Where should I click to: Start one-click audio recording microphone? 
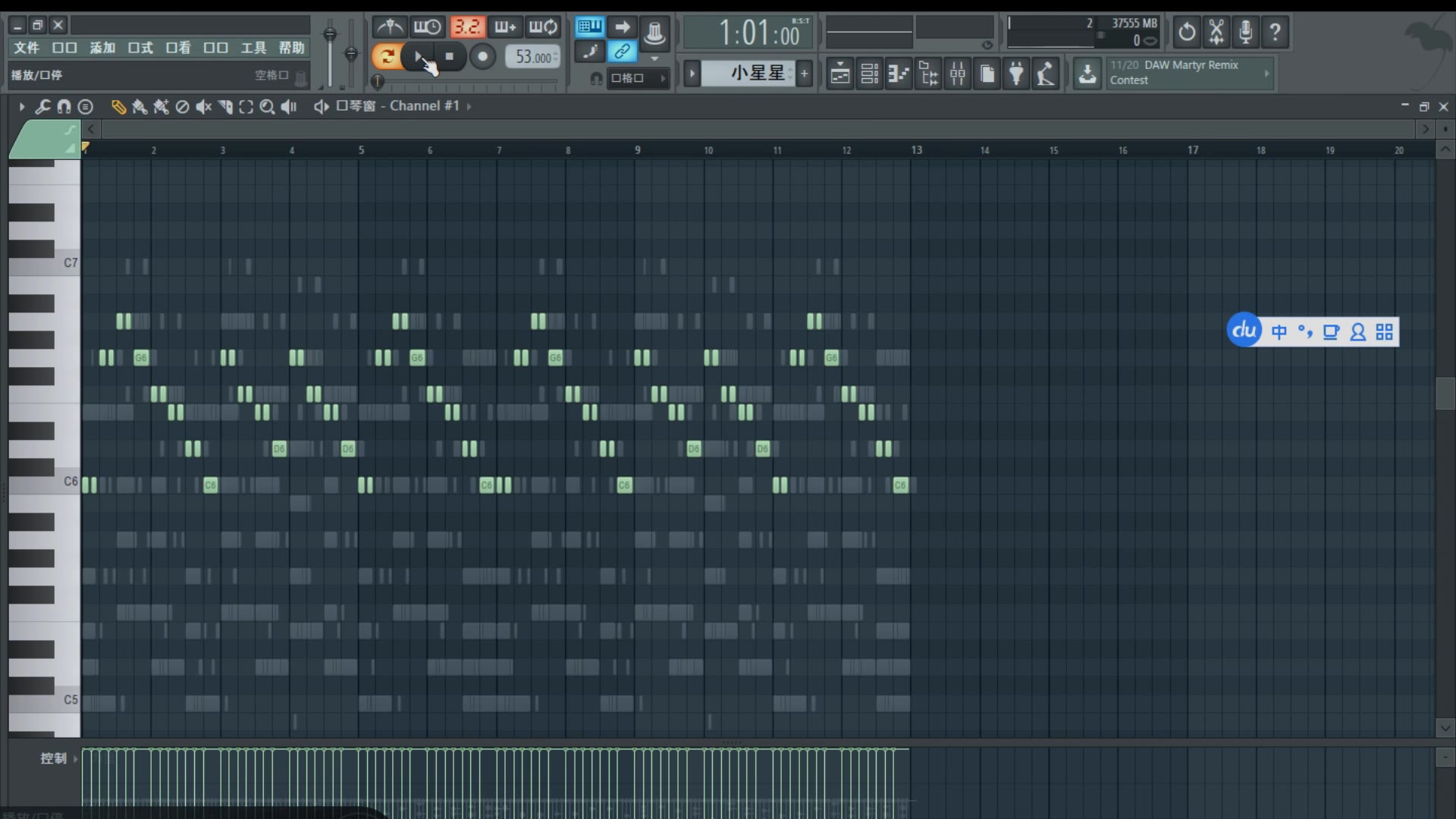click(1245, 32)
